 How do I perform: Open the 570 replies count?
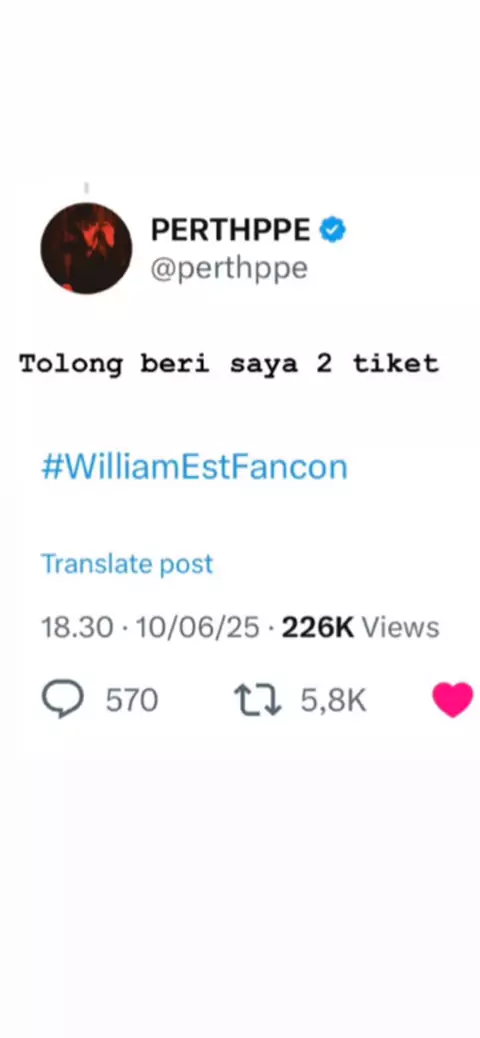point(132,701)
